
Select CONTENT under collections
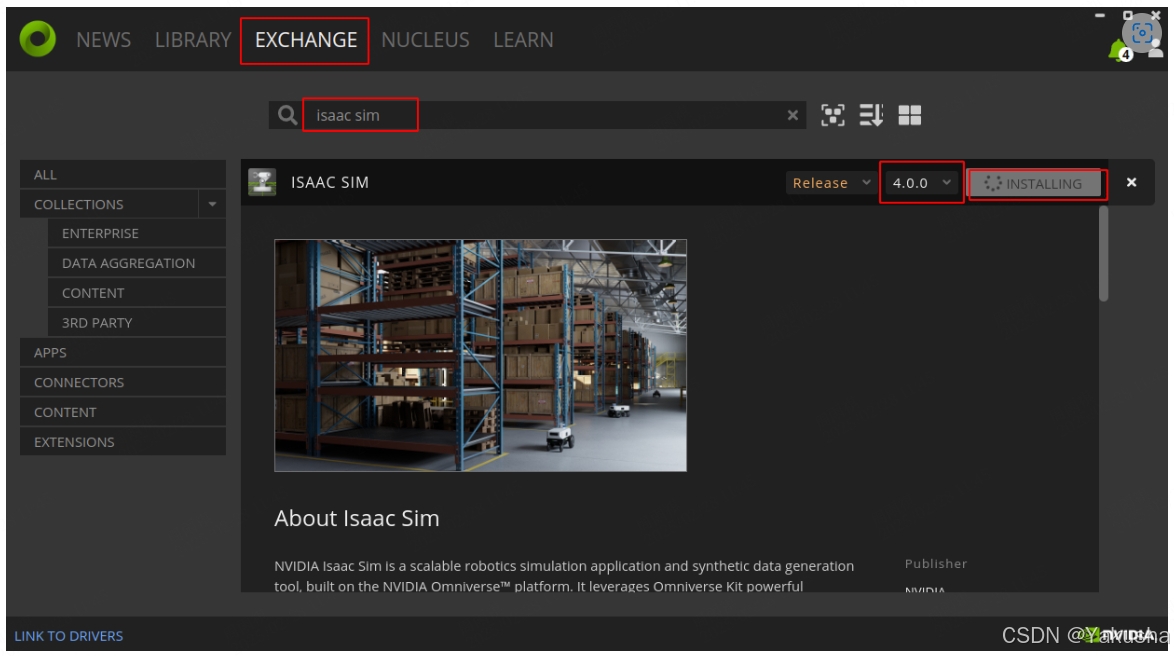(x=137, y=293)
